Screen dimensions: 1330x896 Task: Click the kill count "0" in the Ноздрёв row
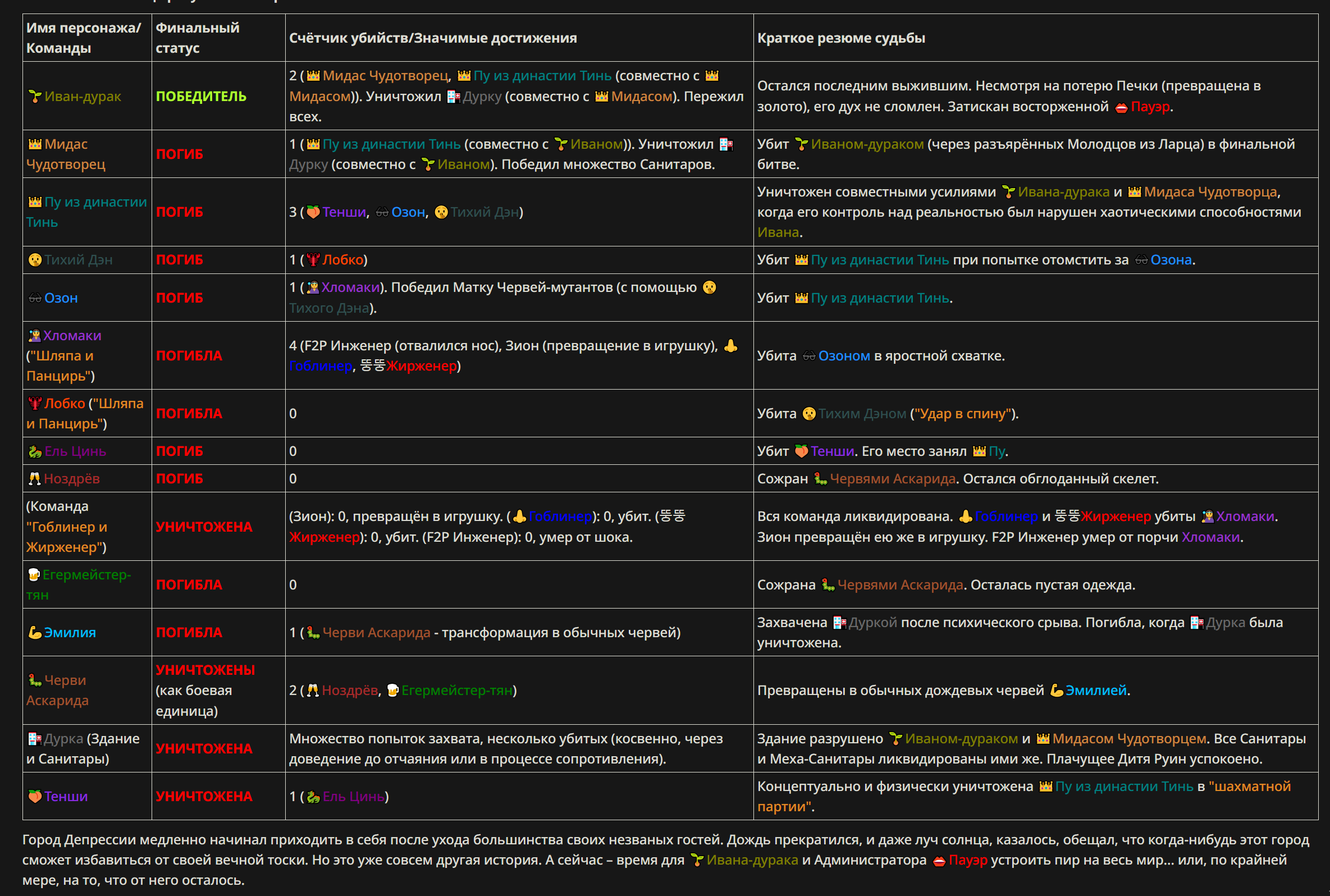coord(293,479)
